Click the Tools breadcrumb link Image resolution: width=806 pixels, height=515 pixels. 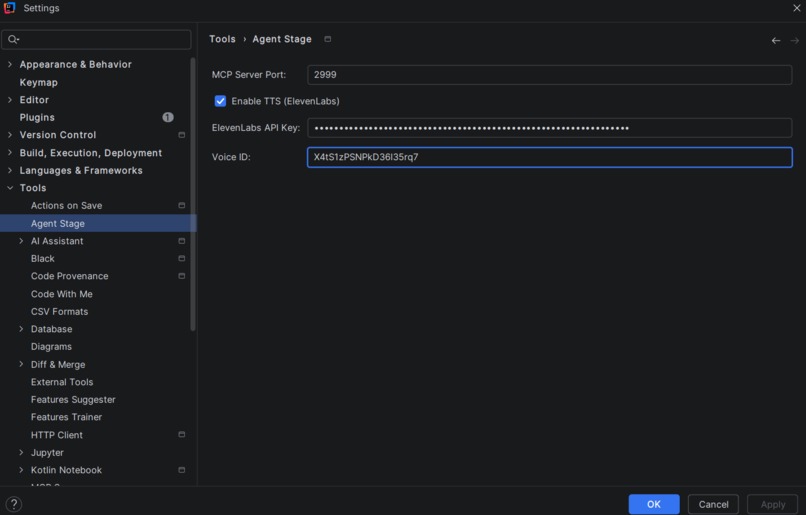pos(222,39)
